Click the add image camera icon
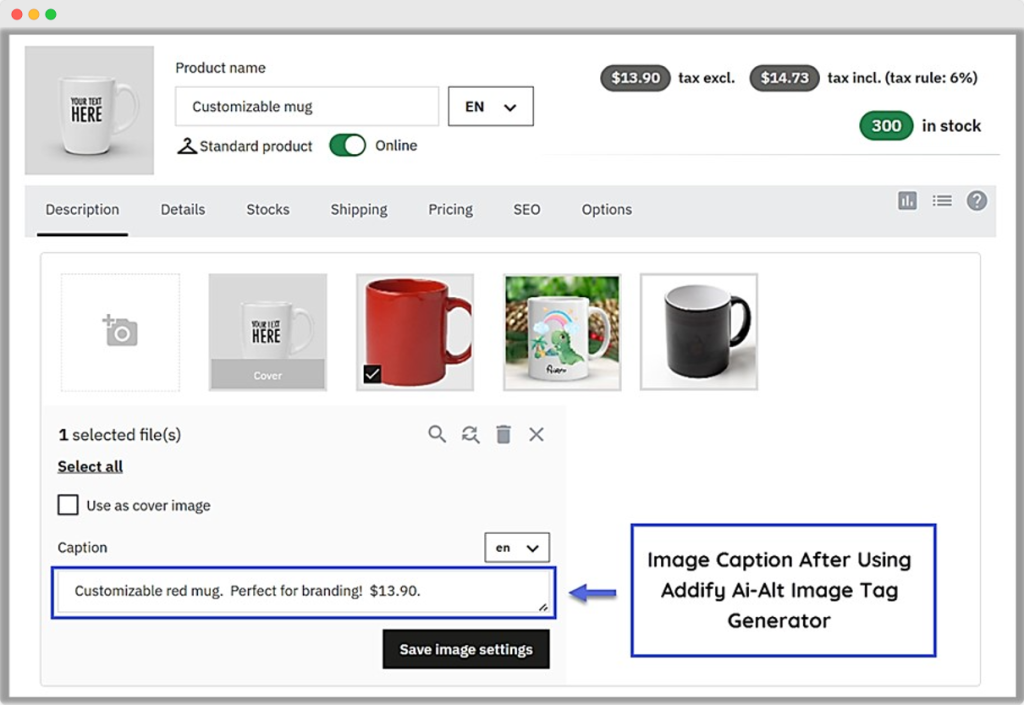Image resolution: width=1024 pixels, height=705 pixels. pyautogui.click(x=120, y=330)
